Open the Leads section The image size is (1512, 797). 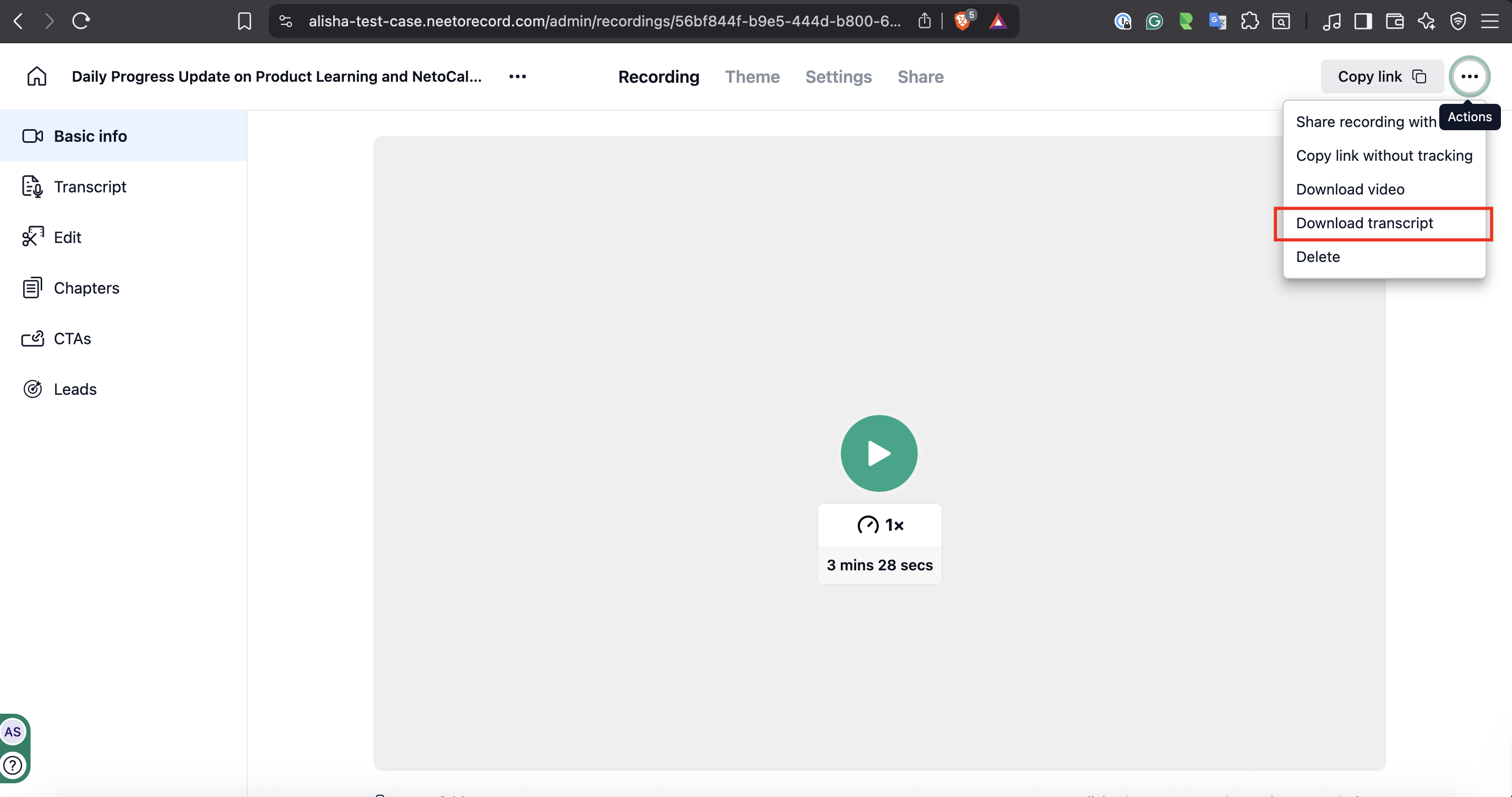tap(74, 389)
